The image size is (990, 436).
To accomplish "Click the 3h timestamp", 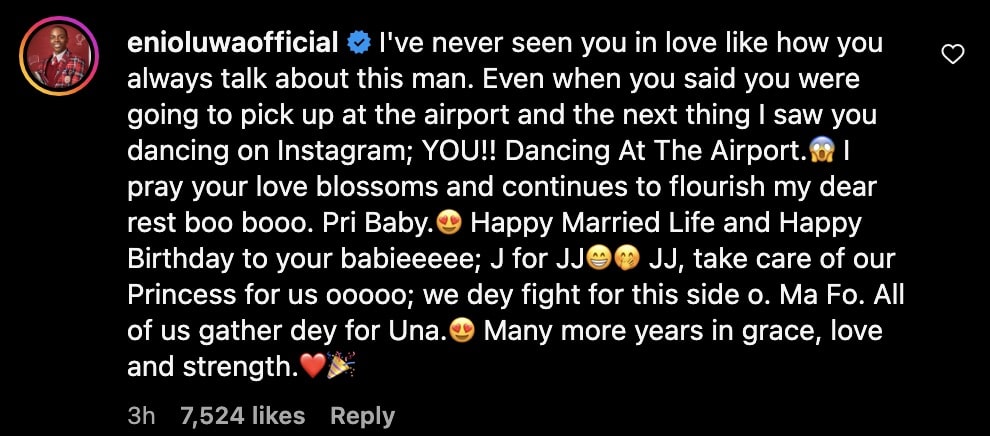I will [x=142, y=416].
